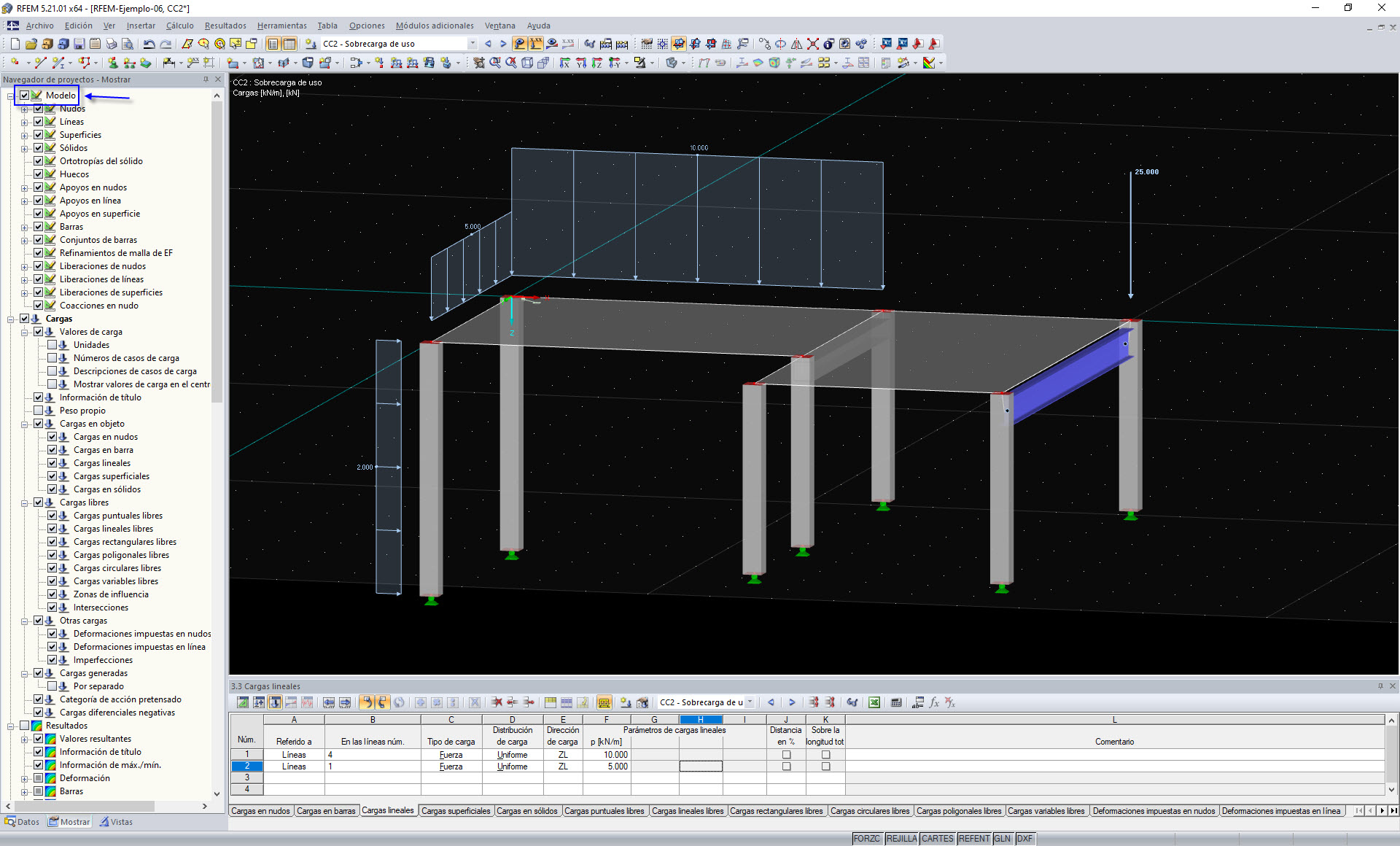Click the Print icon in toolbar
The height and width of the screenshot is (846, 1400).
pyautogui.click(x=111, y=44)
